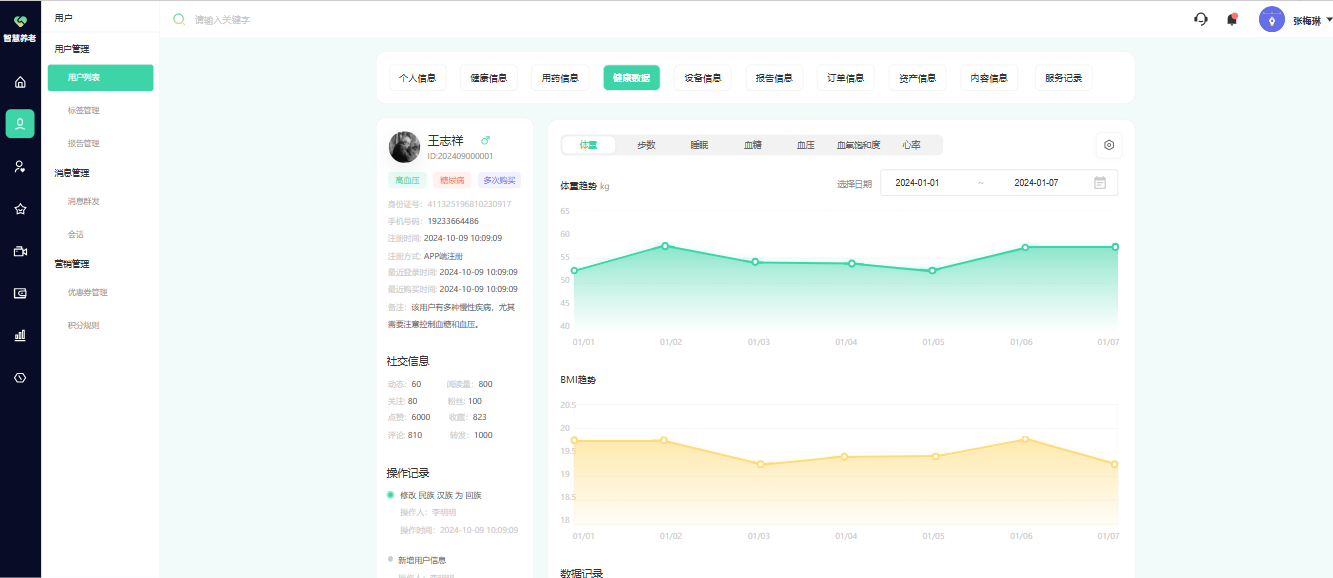
Task: Click the 多次购买 tag
Action: pyautogui.click(x=500, y=180)
